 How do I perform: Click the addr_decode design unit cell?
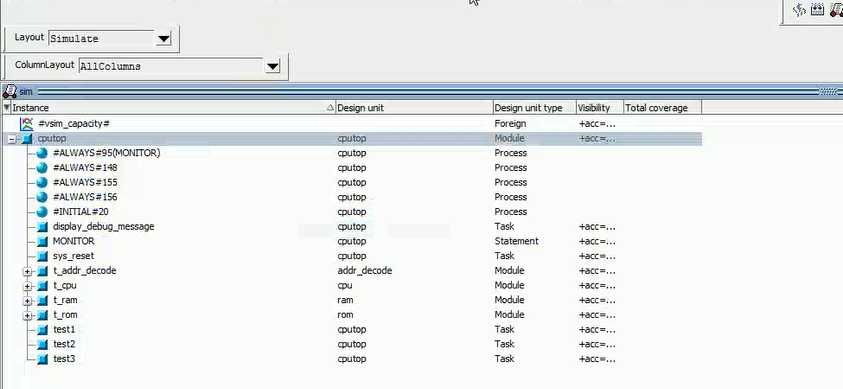click(365, 271)
